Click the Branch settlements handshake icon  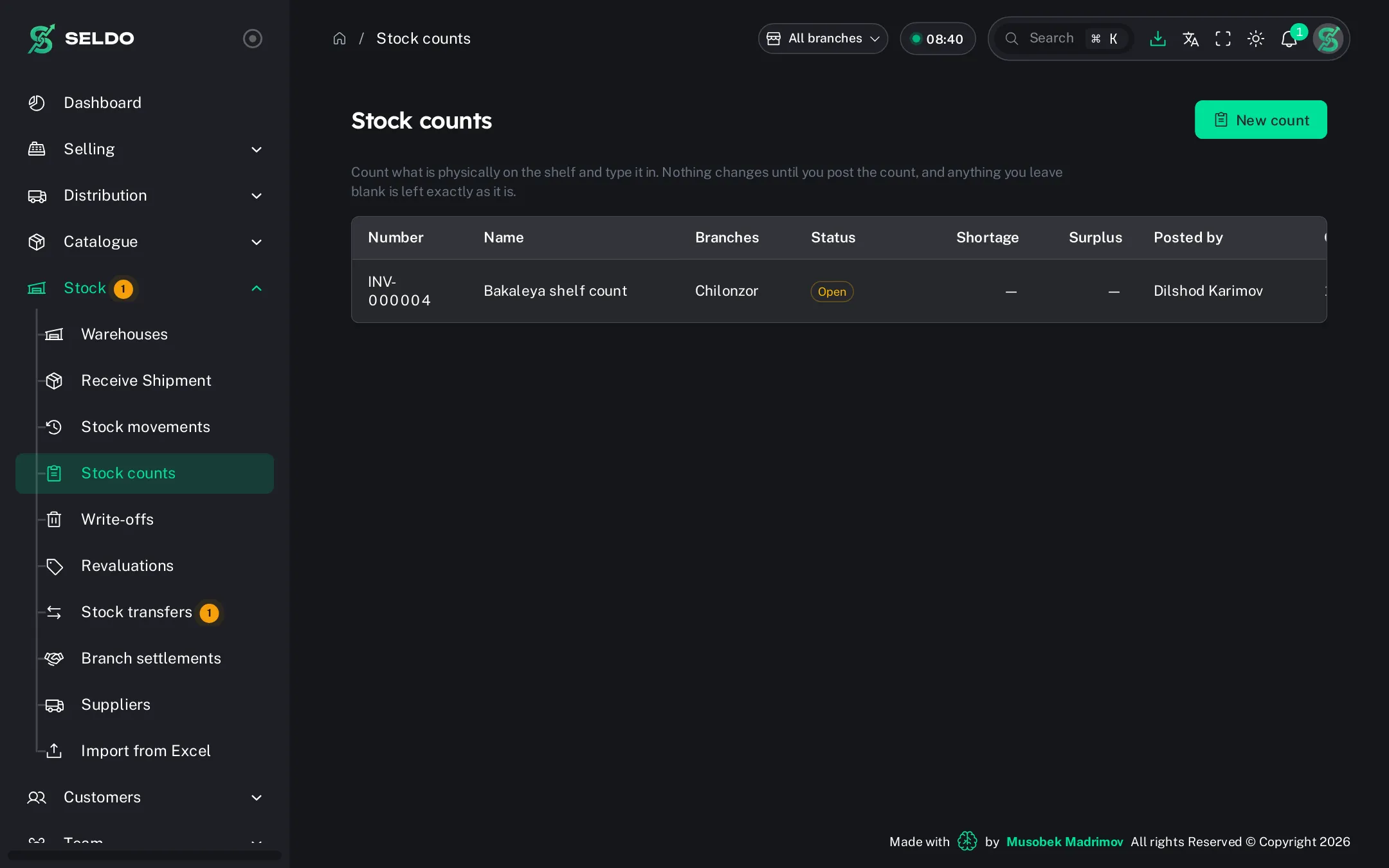54,658
